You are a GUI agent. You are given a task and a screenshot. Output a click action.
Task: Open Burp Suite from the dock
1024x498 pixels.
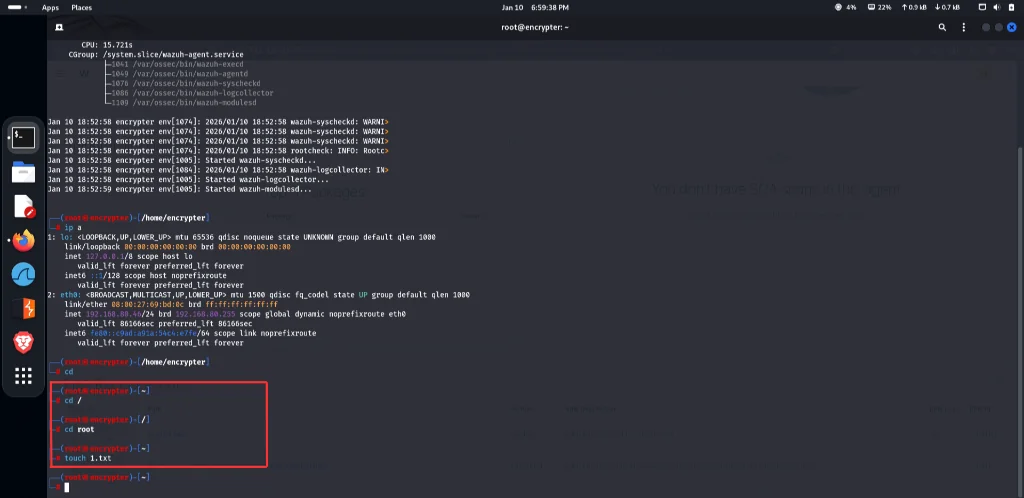point(24,308)
